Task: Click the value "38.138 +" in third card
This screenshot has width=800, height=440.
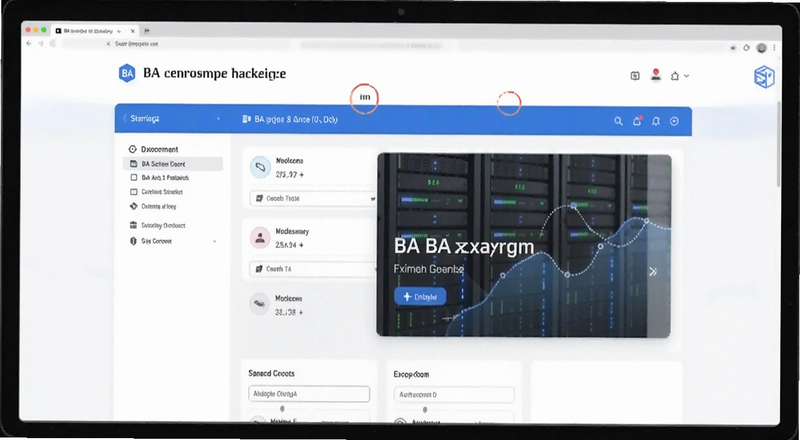Action: (x=289, y=312)
